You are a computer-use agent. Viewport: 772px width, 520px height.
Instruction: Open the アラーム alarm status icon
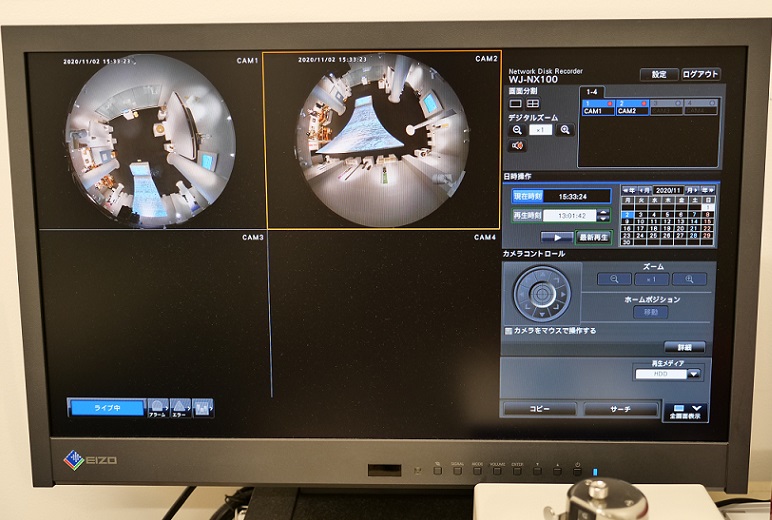click(158, 407)
